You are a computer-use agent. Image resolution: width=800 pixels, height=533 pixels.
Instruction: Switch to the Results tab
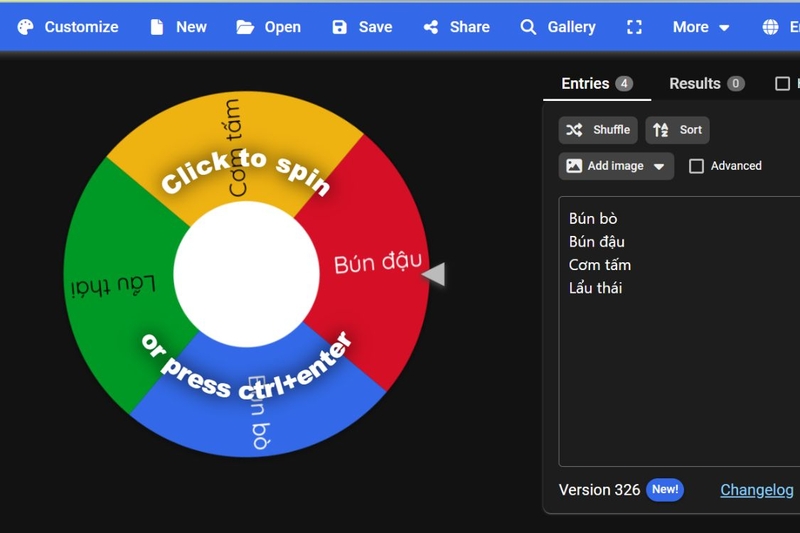click(707, 84)
